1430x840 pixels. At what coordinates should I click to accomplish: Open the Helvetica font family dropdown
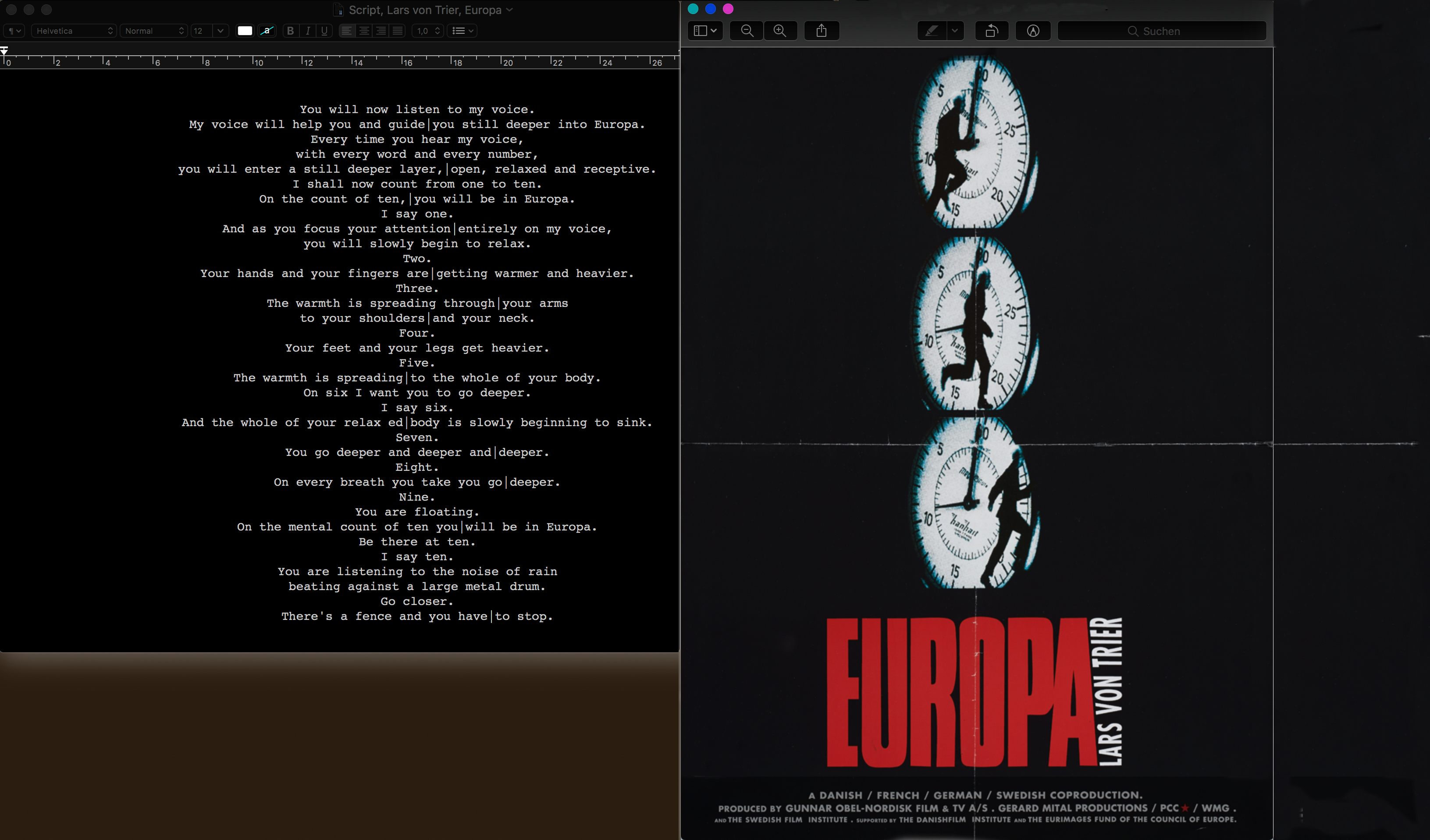click(74, 31)
